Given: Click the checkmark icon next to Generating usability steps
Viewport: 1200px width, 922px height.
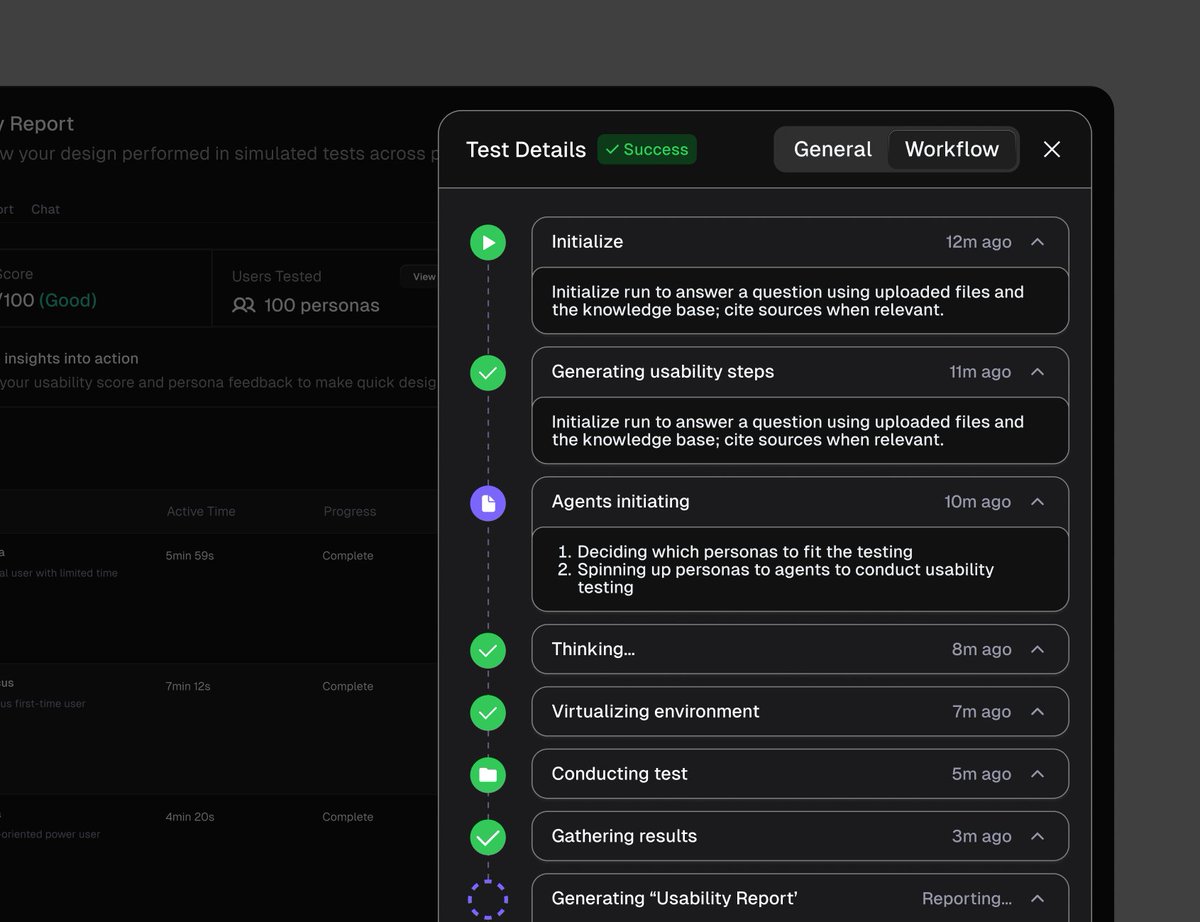Looking at the screenshot, I should pyautogui.click(x=487, y=373).
